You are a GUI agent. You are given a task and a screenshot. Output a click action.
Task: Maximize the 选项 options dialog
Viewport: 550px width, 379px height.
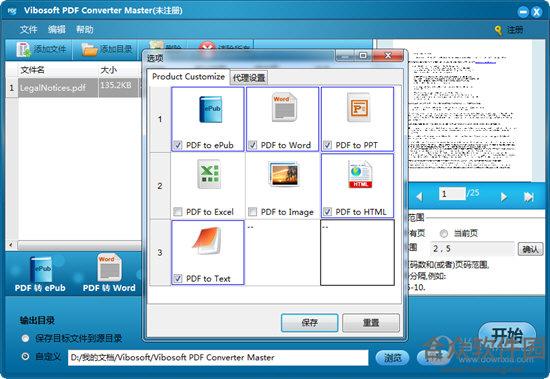pyautogui.click(x=363, y=56)
